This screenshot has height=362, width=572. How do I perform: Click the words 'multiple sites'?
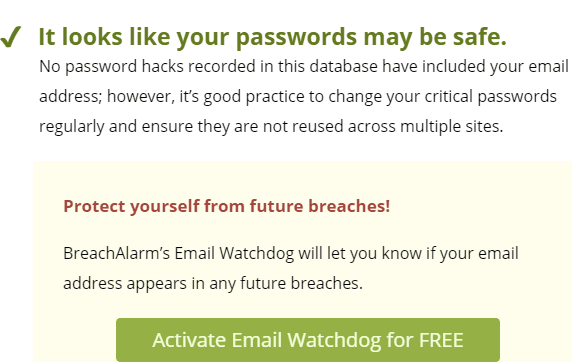(452, 127)
